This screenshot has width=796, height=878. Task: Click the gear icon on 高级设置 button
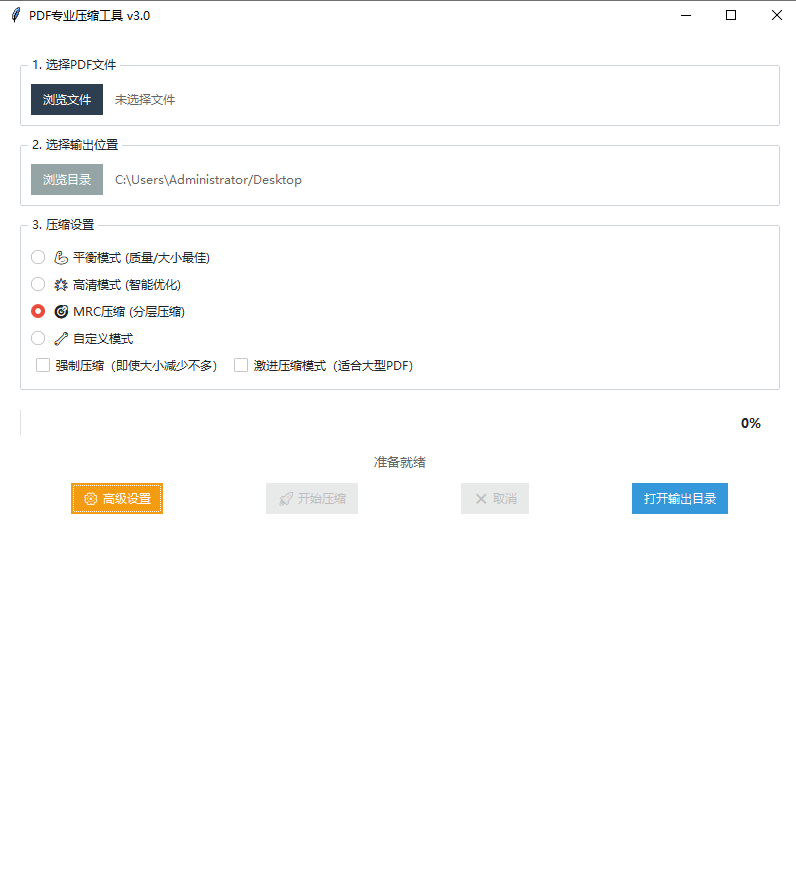91,499
